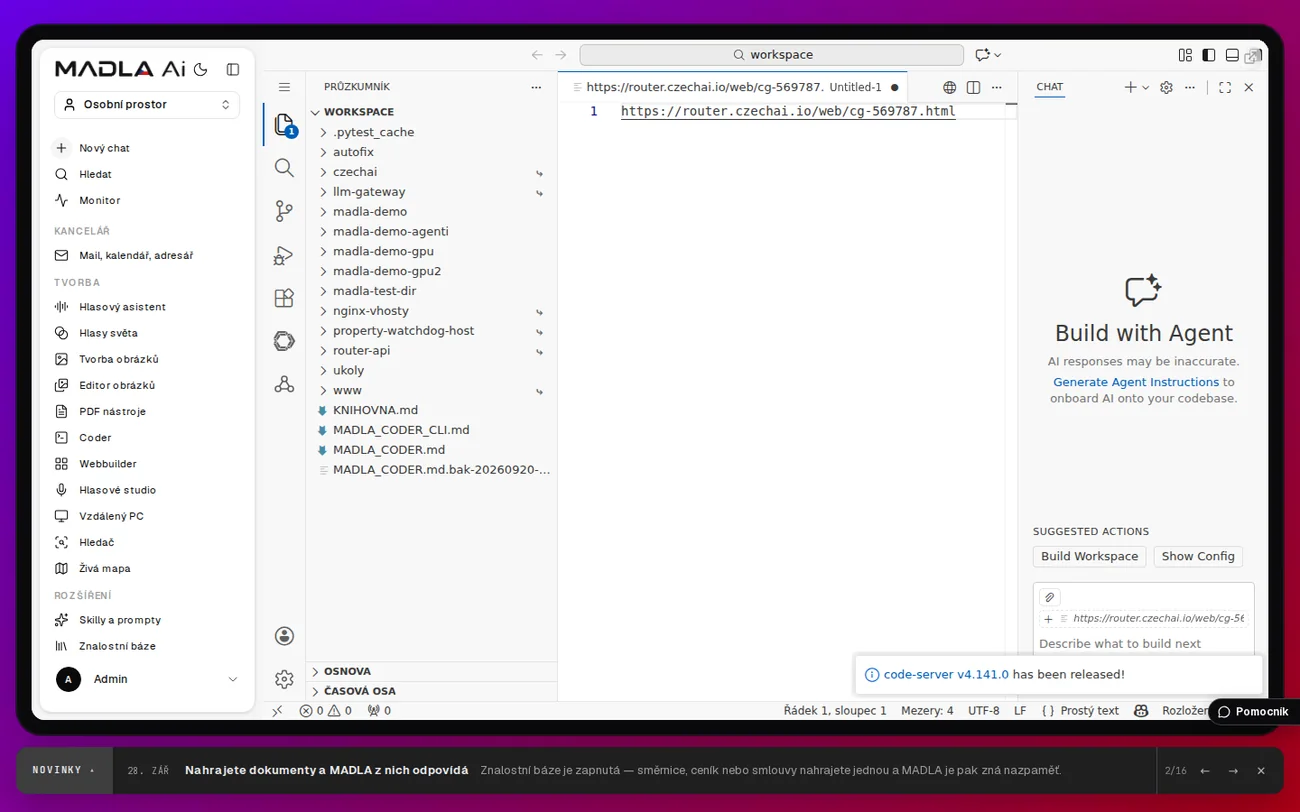Open customize layout control
Screen dimensions: 1300x812
click(1185, 55)
